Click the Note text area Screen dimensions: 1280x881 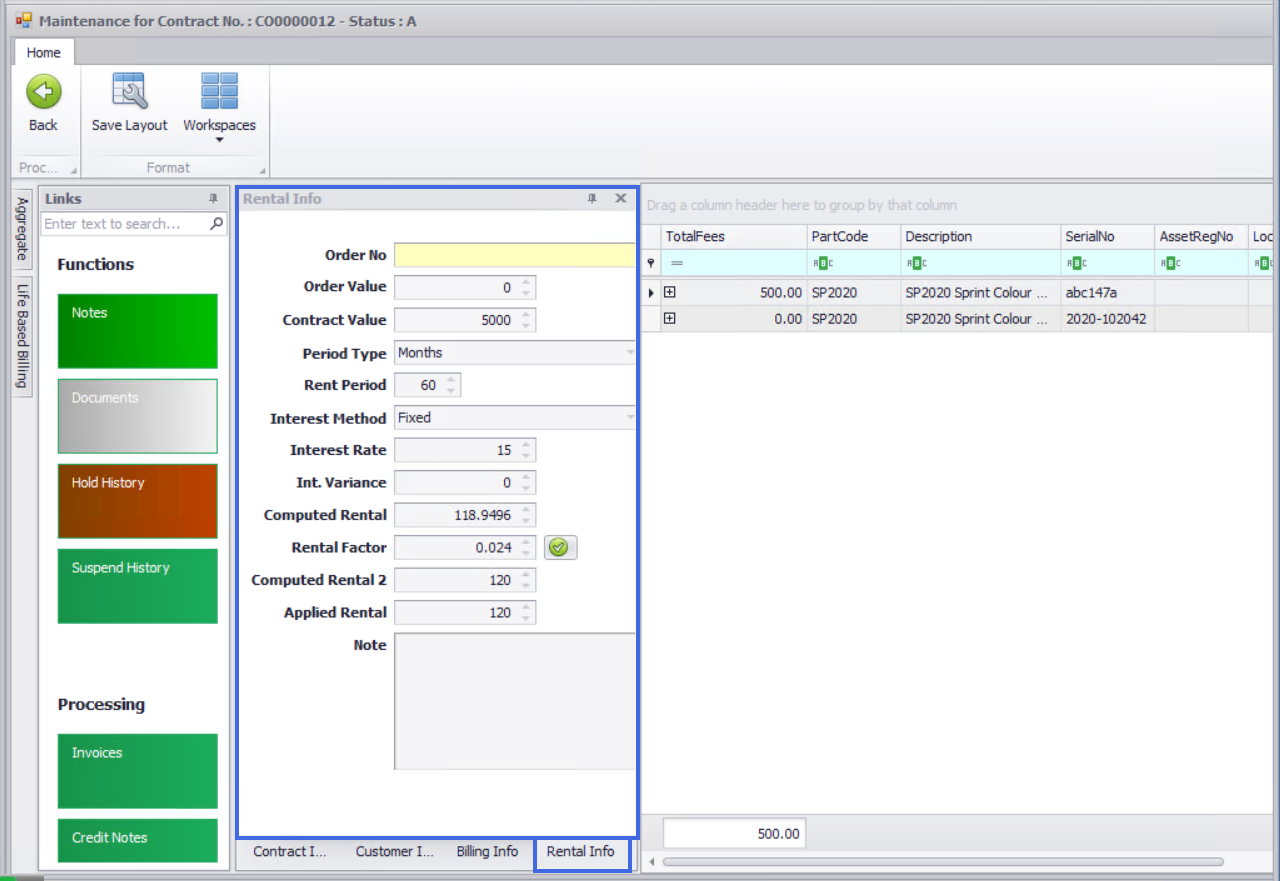pos(515,701)
